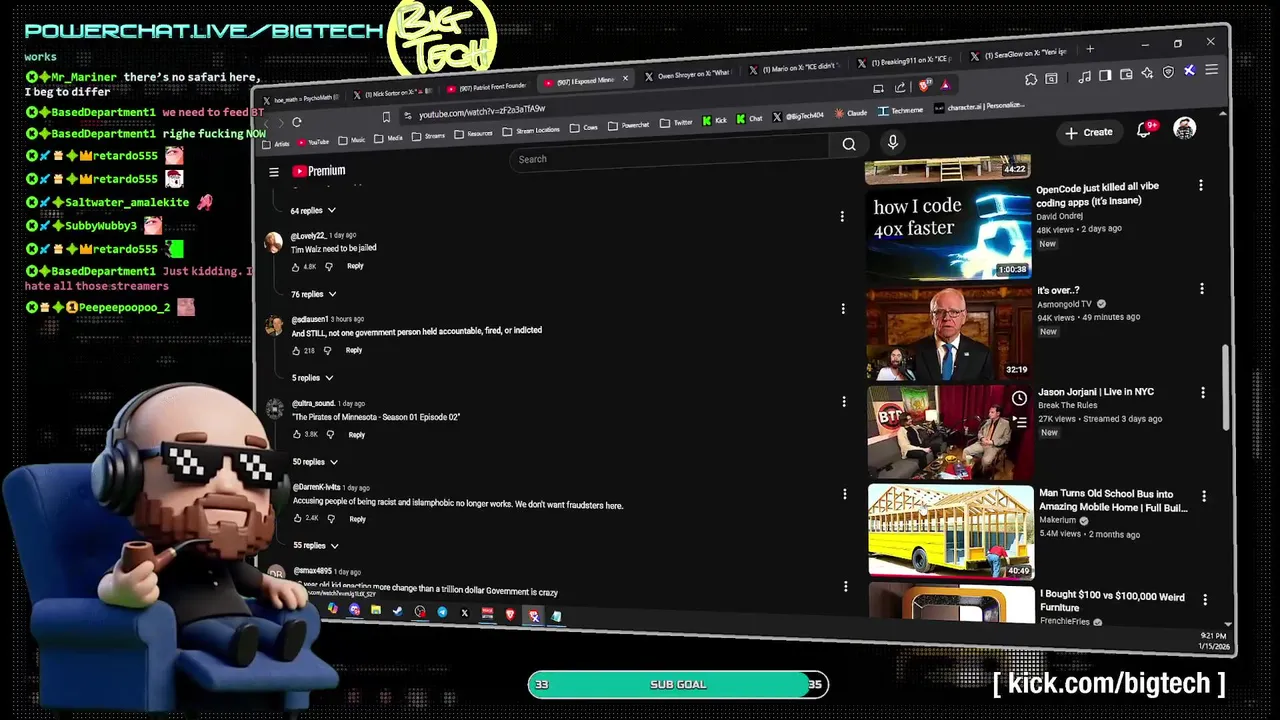The width and height of the screenshot is (1280, 720).
Task: Click the YouTube Premium logo
Action: [x=318, y=171]
